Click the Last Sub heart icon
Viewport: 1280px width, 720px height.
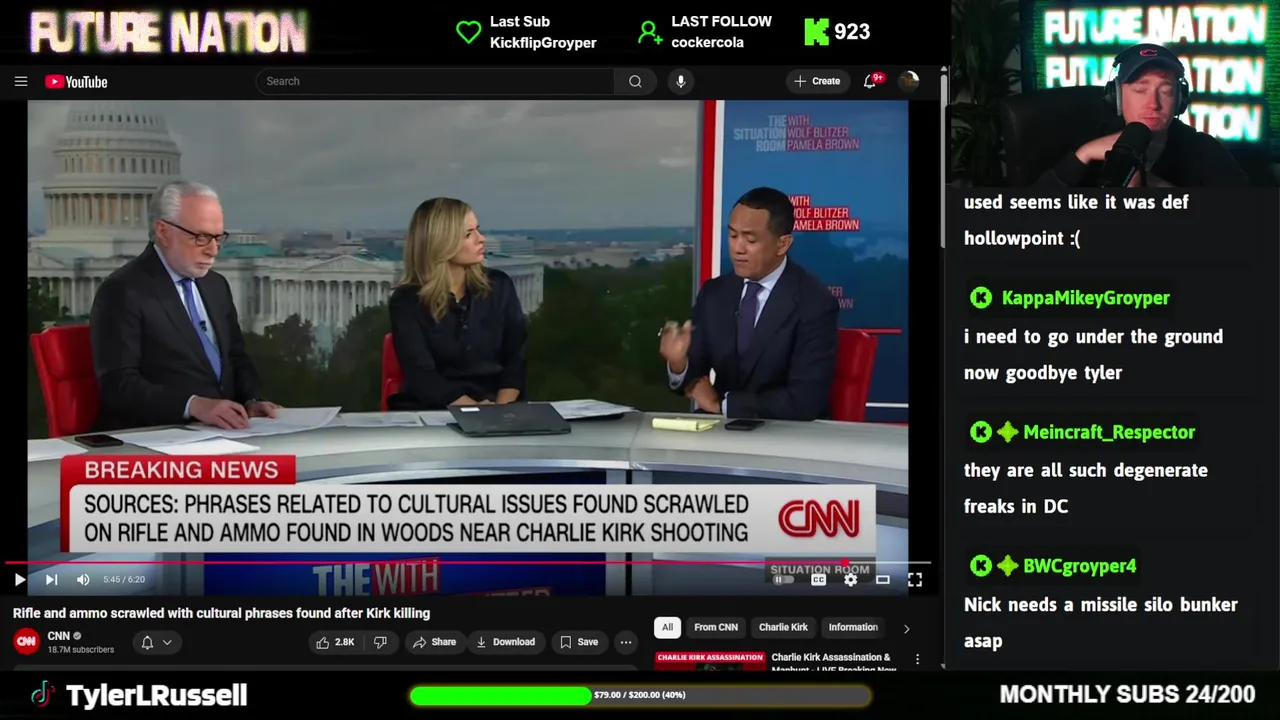(x=468, y=32)
